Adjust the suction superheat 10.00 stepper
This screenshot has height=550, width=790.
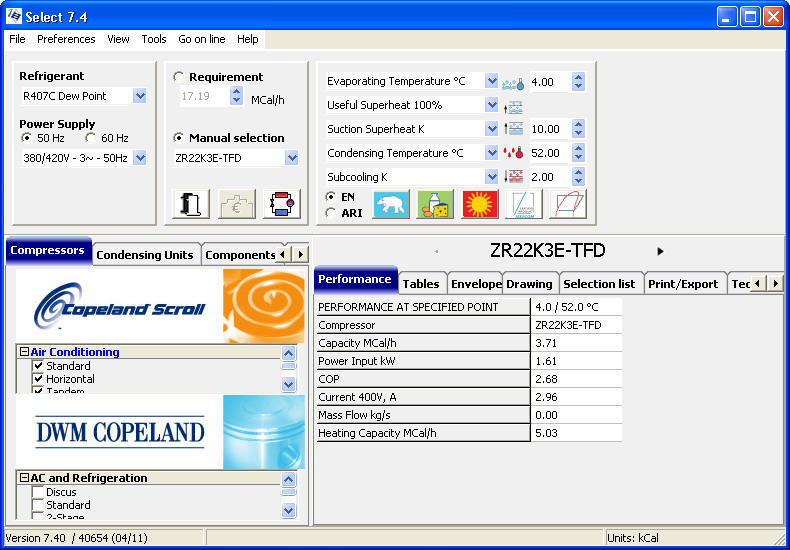click(x=578, y=129)
